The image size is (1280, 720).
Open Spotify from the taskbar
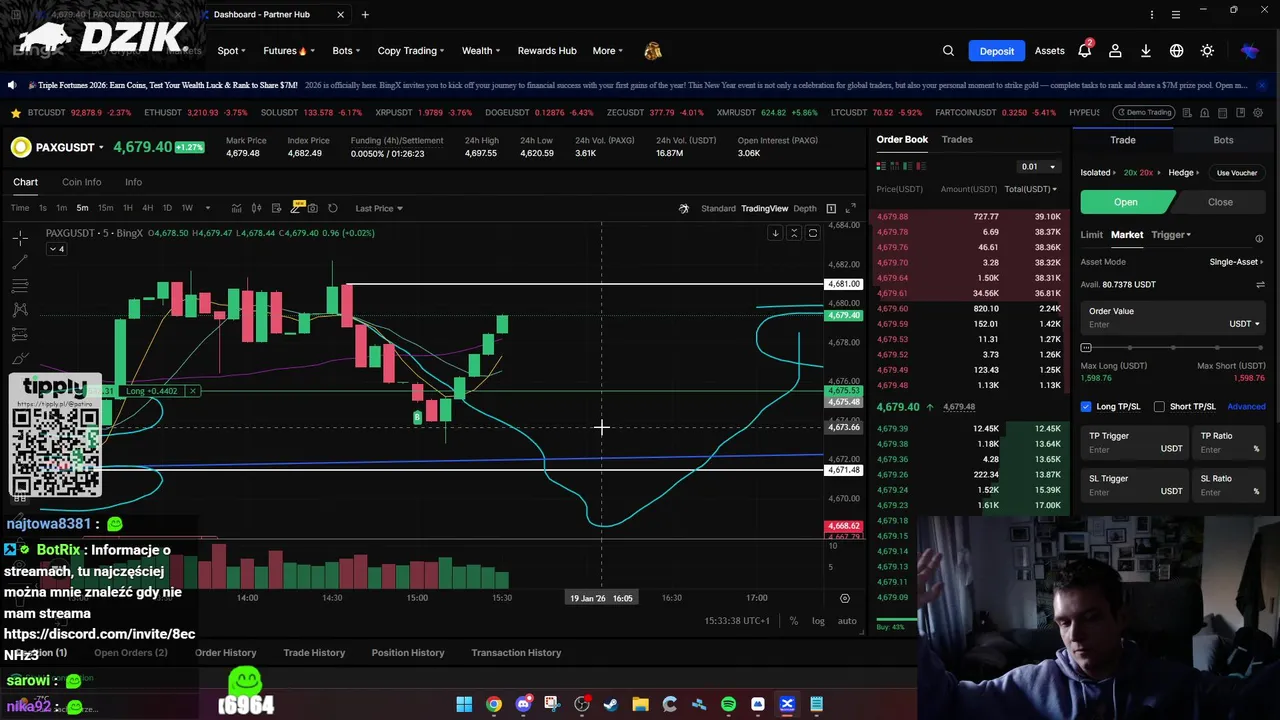(728, 704)
